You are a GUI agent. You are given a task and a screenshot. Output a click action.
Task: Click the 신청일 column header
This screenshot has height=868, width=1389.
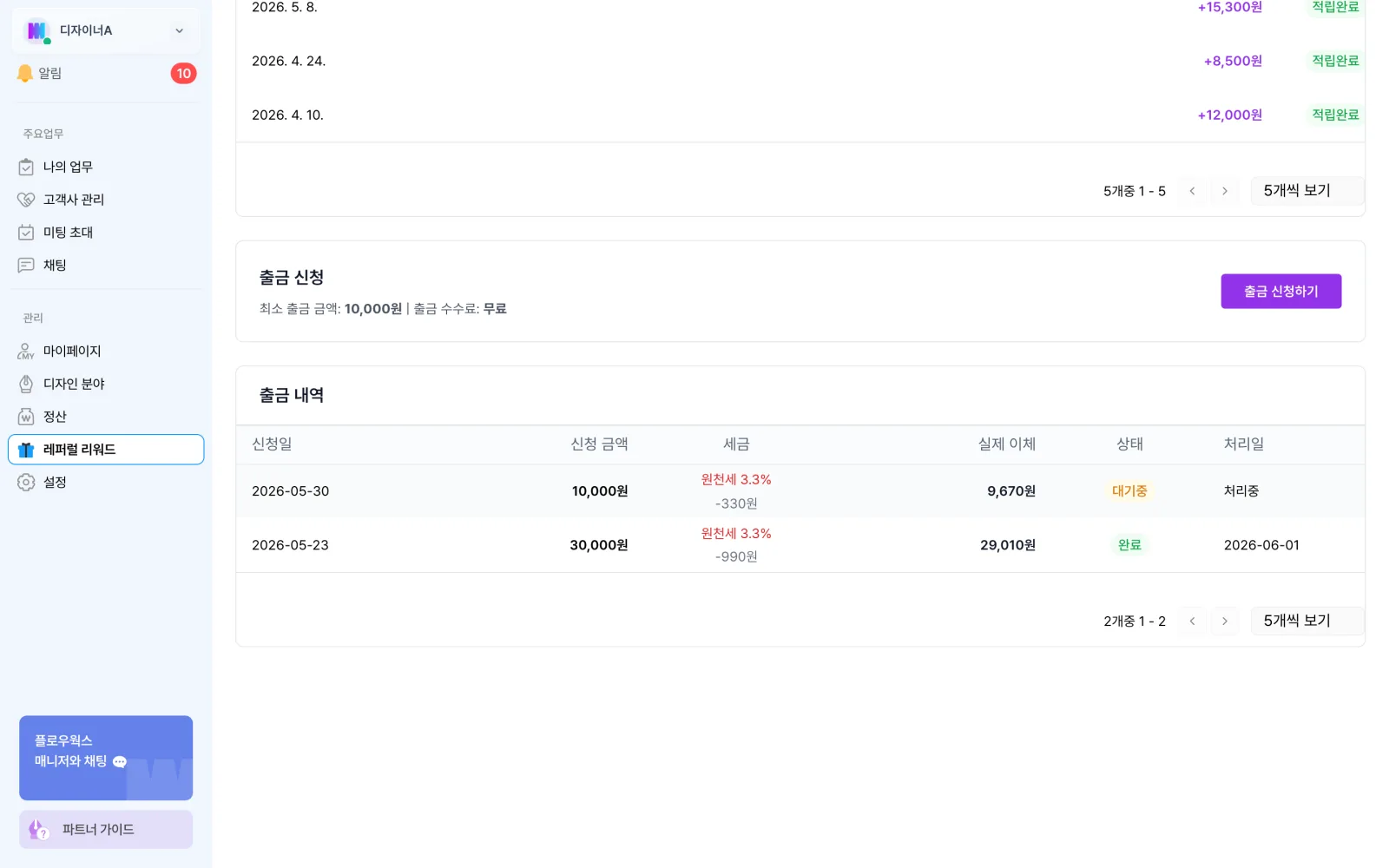point(272,444)
